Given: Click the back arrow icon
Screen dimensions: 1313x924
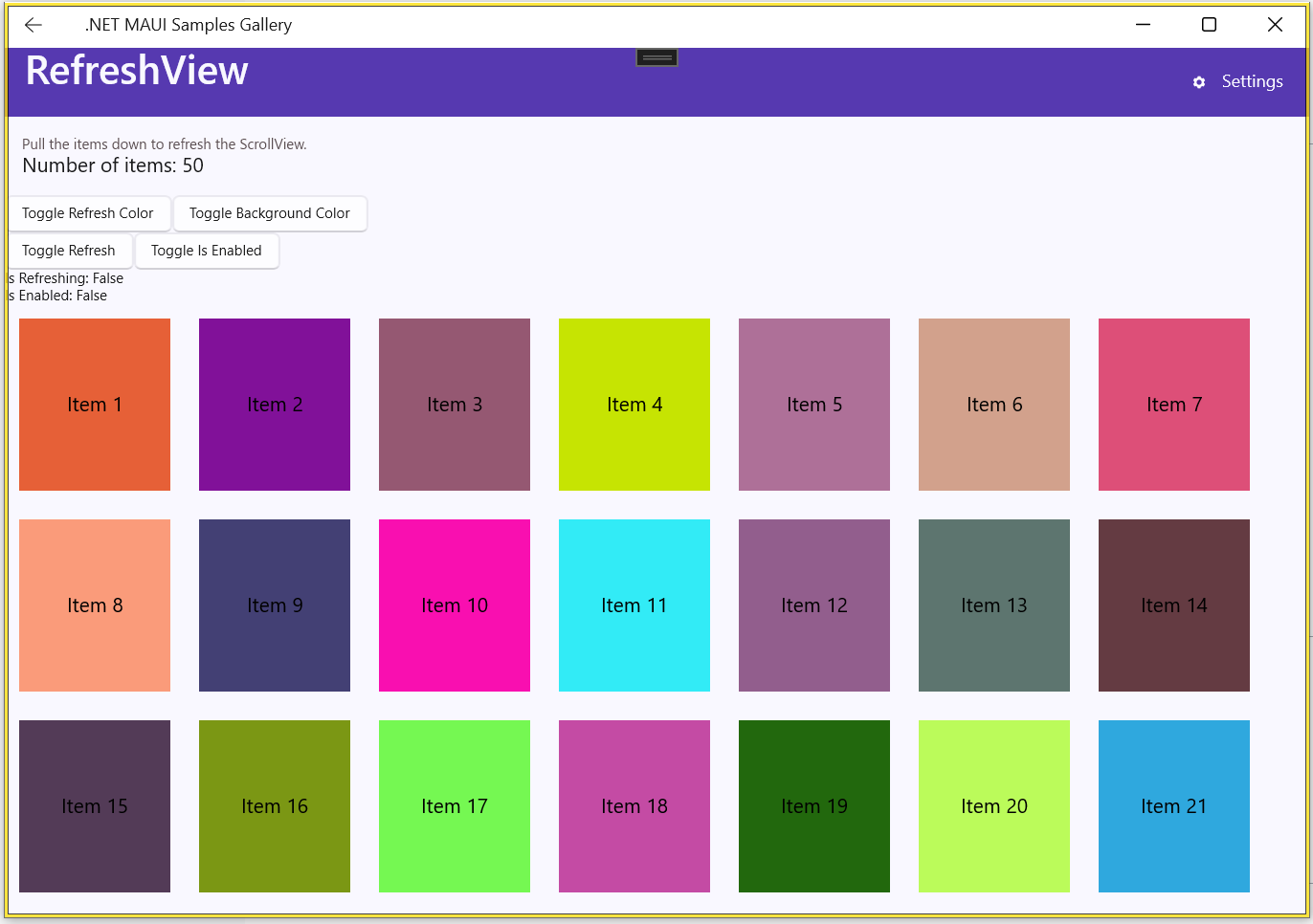Looking at the screenshot, I should click(x=33, y=25).
